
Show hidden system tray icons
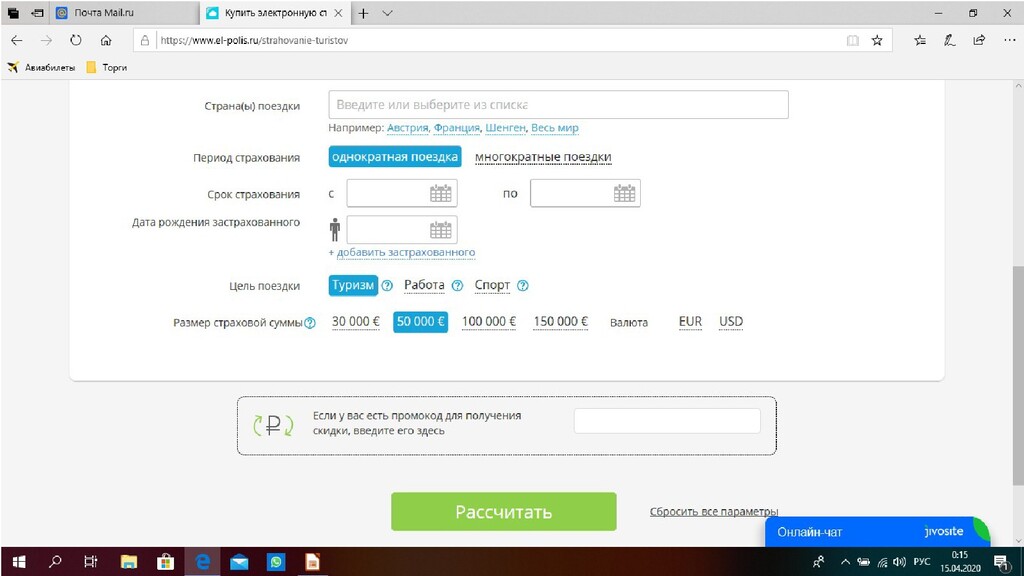click(845, 562)
